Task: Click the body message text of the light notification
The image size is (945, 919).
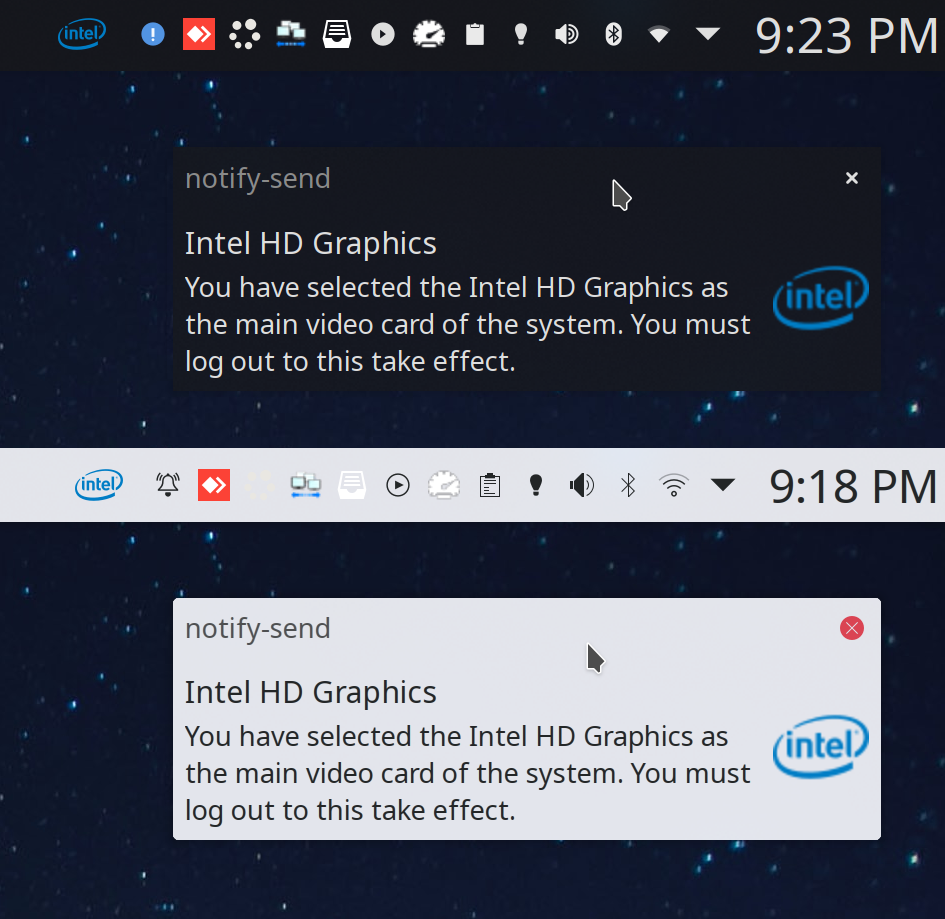Action: [x=468, y=774]
